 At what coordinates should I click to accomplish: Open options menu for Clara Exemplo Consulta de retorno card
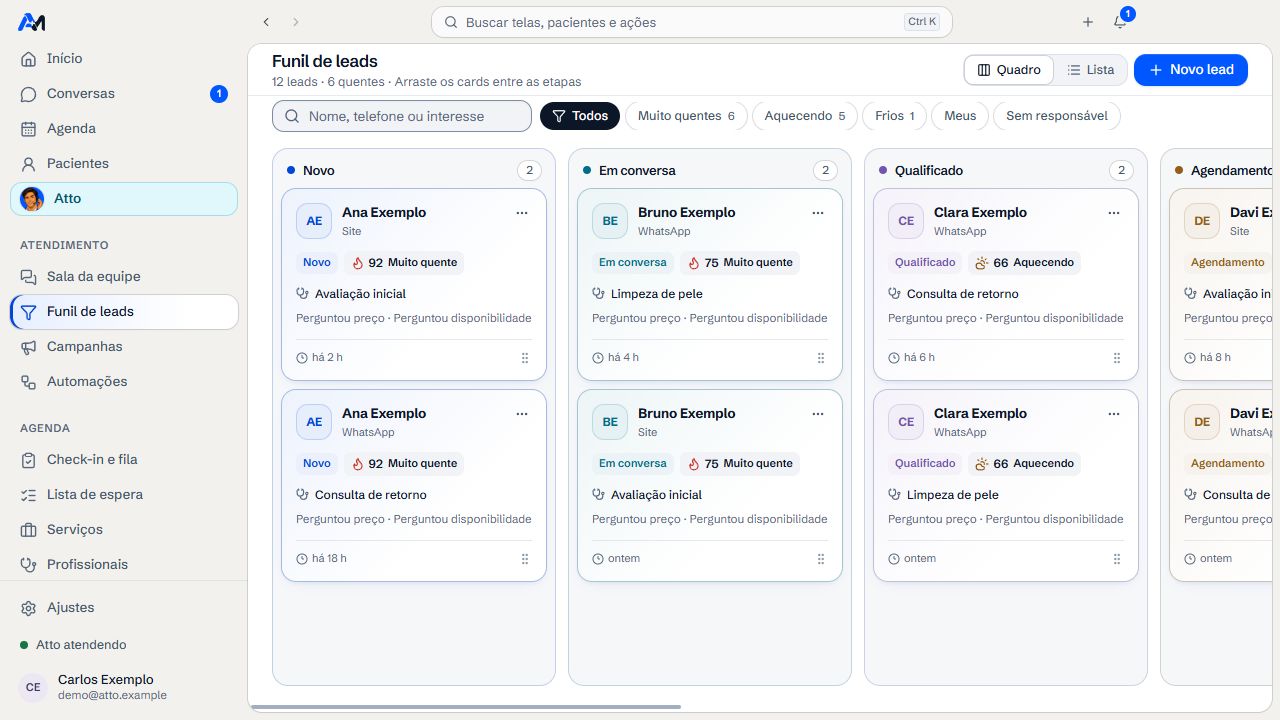1114,213
